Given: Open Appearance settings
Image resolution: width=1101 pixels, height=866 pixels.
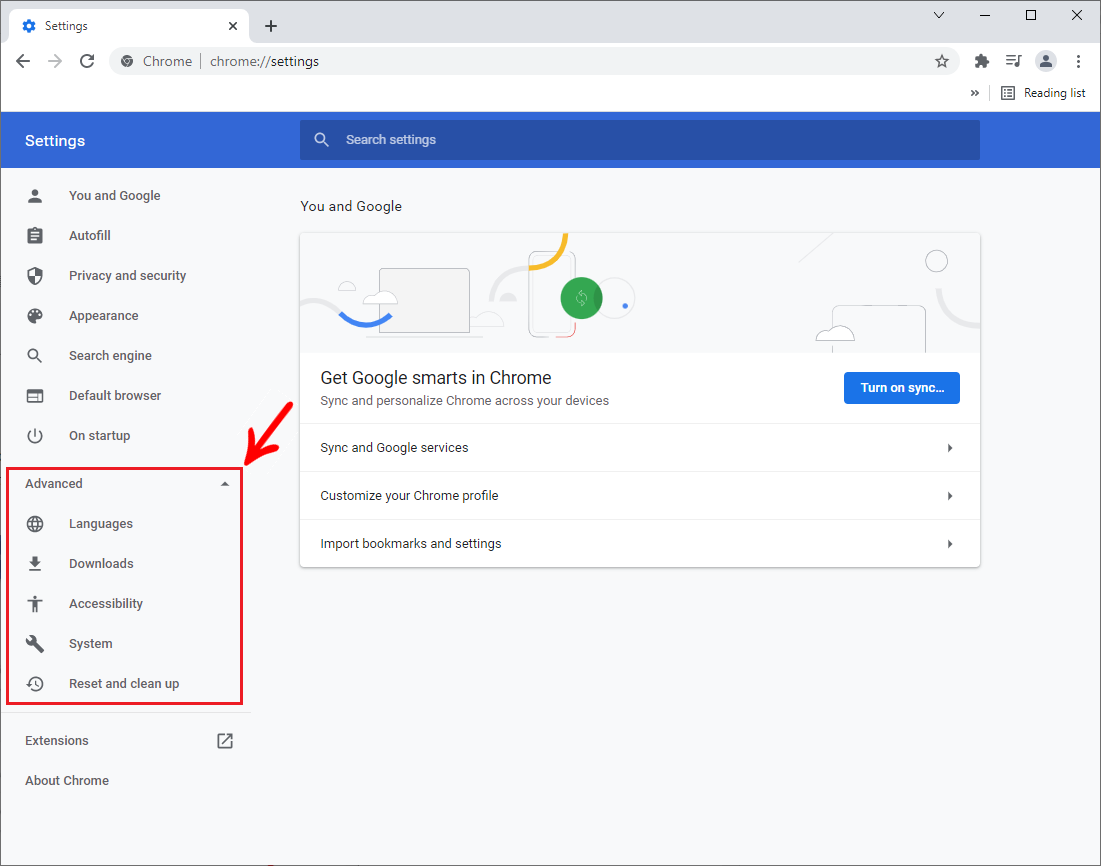Looking at the screenshot, I should [x=103, y=315].
